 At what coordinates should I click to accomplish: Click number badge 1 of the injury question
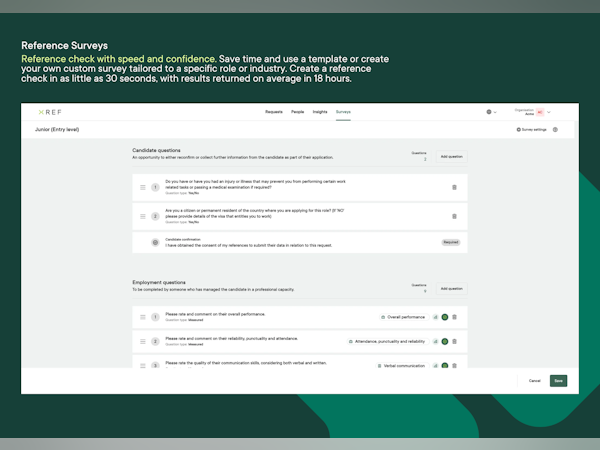(155, 188)
